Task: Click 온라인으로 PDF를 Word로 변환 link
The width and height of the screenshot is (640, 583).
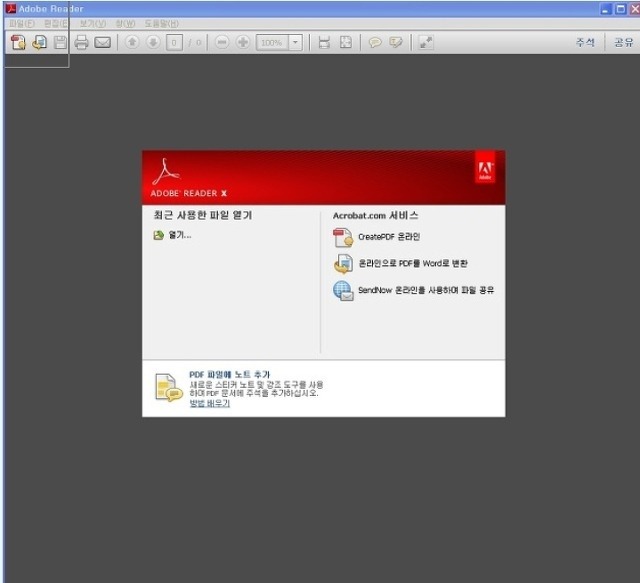Action: (x=413, y=263)
